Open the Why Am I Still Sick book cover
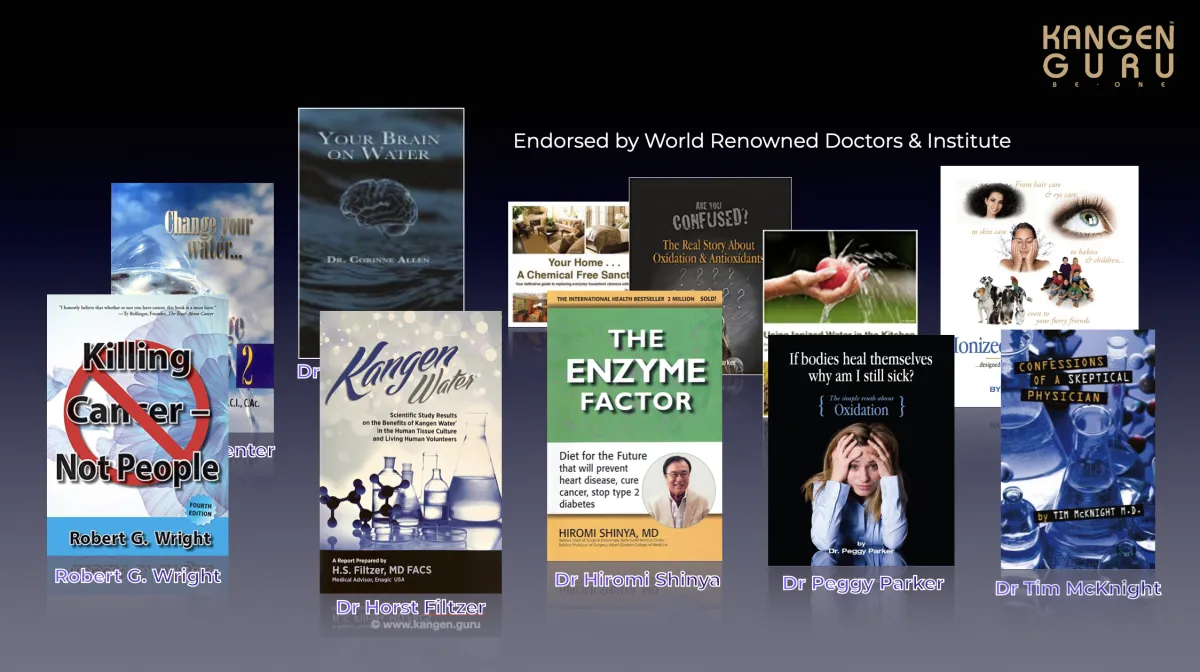Viewport: 1200px width, 672px height. (861, 450)
